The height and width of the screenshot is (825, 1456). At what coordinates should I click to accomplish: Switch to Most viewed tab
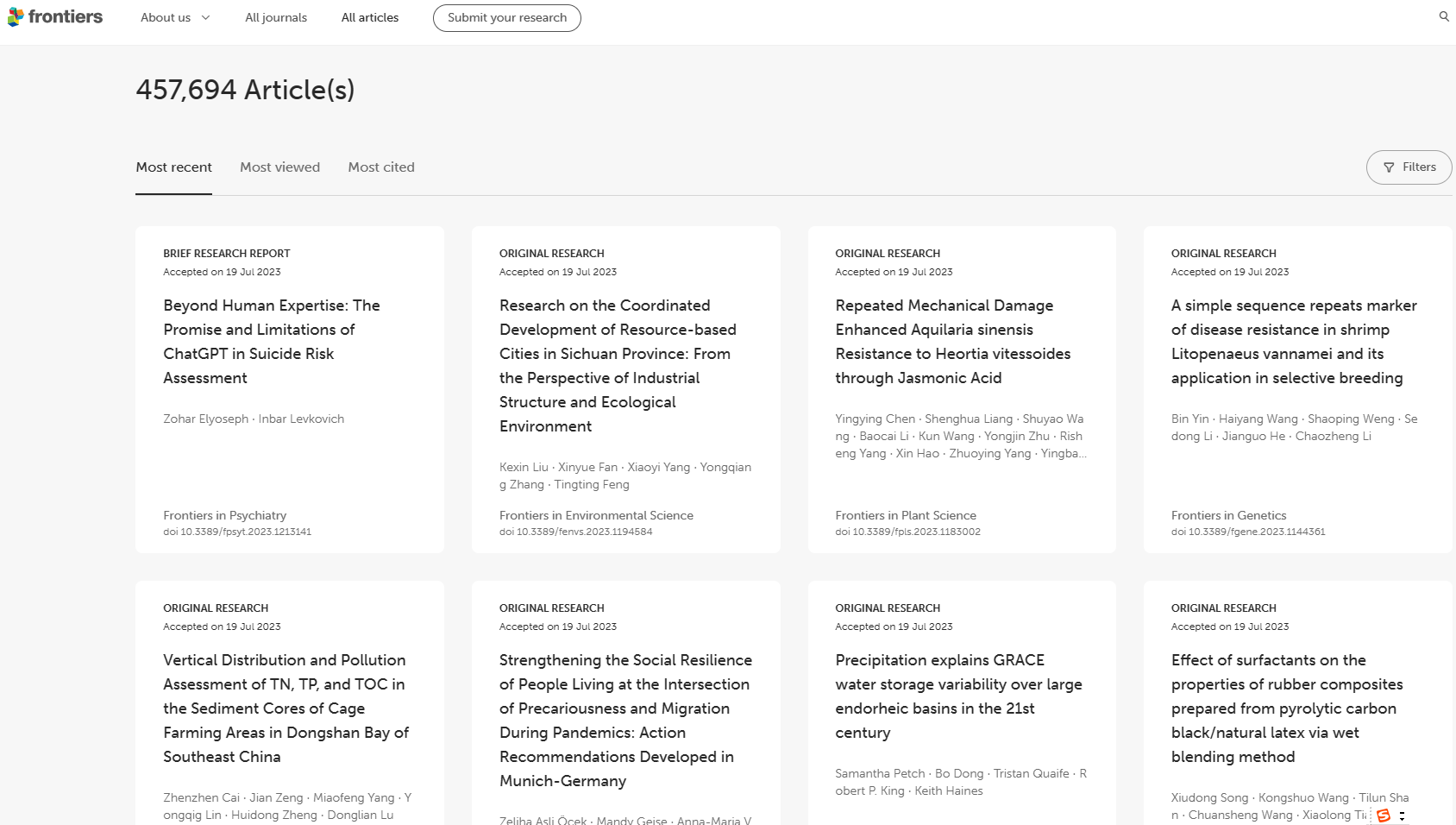(279, 167)
